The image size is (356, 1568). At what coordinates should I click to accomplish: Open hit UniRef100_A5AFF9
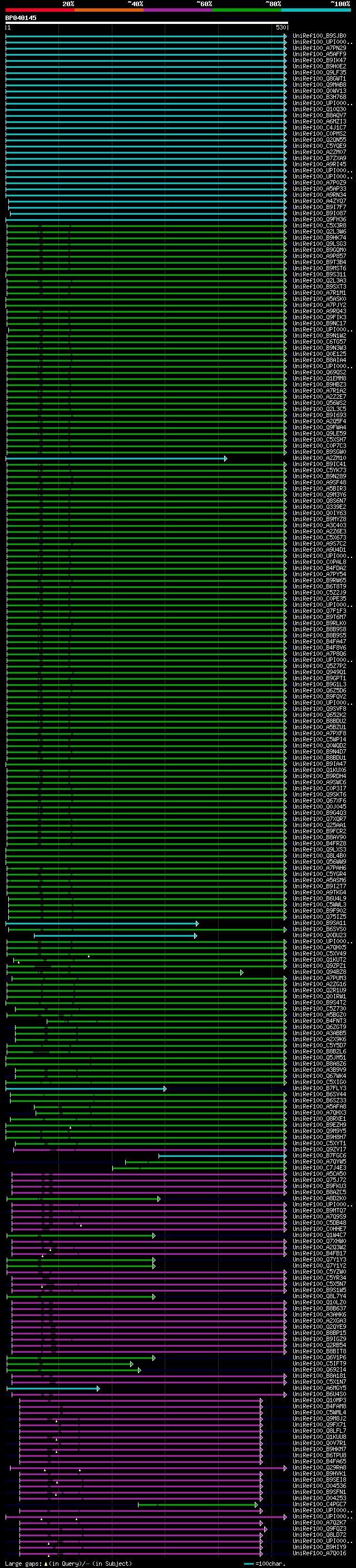click(319, 54)
